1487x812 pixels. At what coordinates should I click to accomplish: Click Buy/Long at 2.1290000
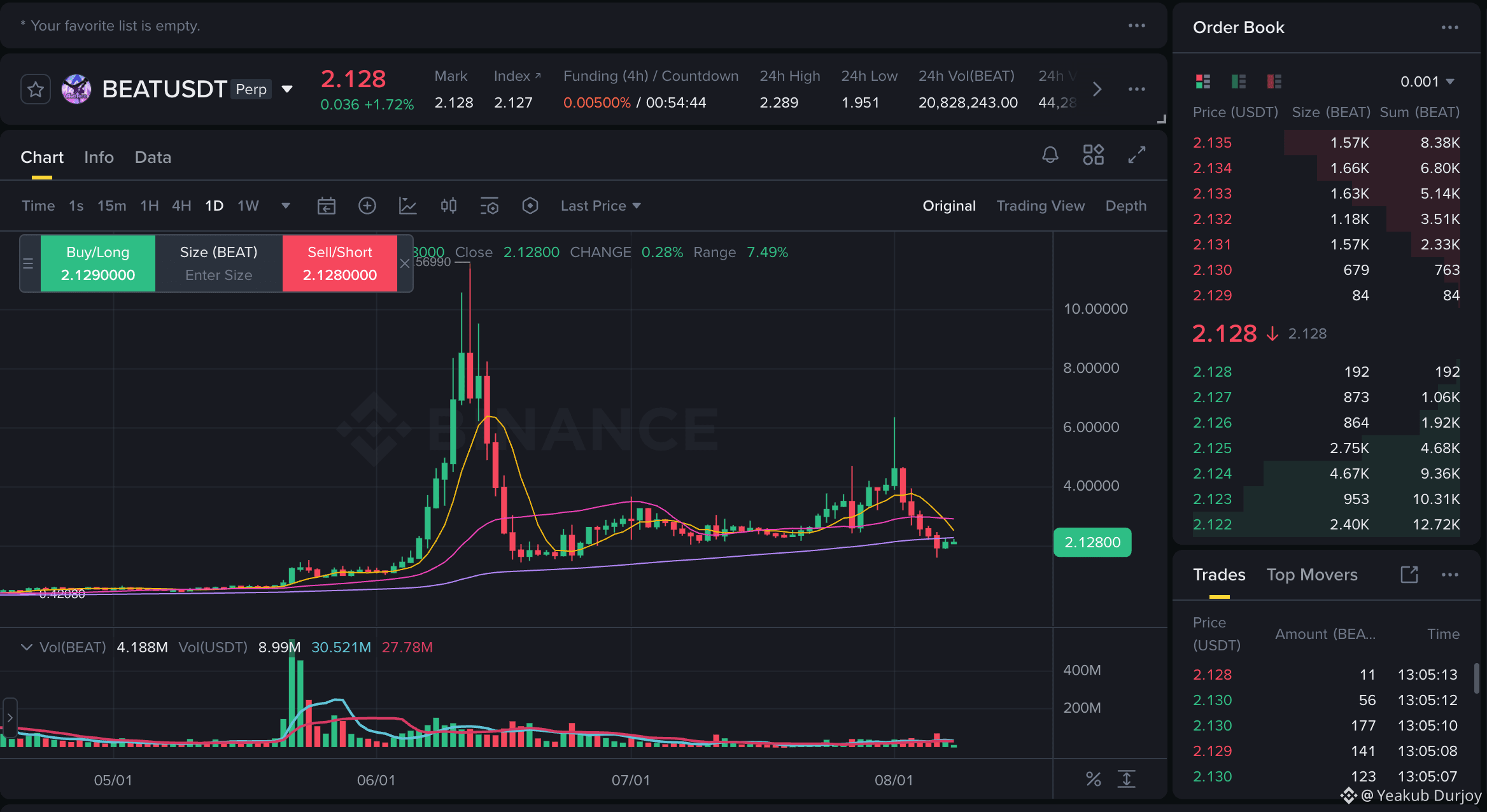(98, 263)
